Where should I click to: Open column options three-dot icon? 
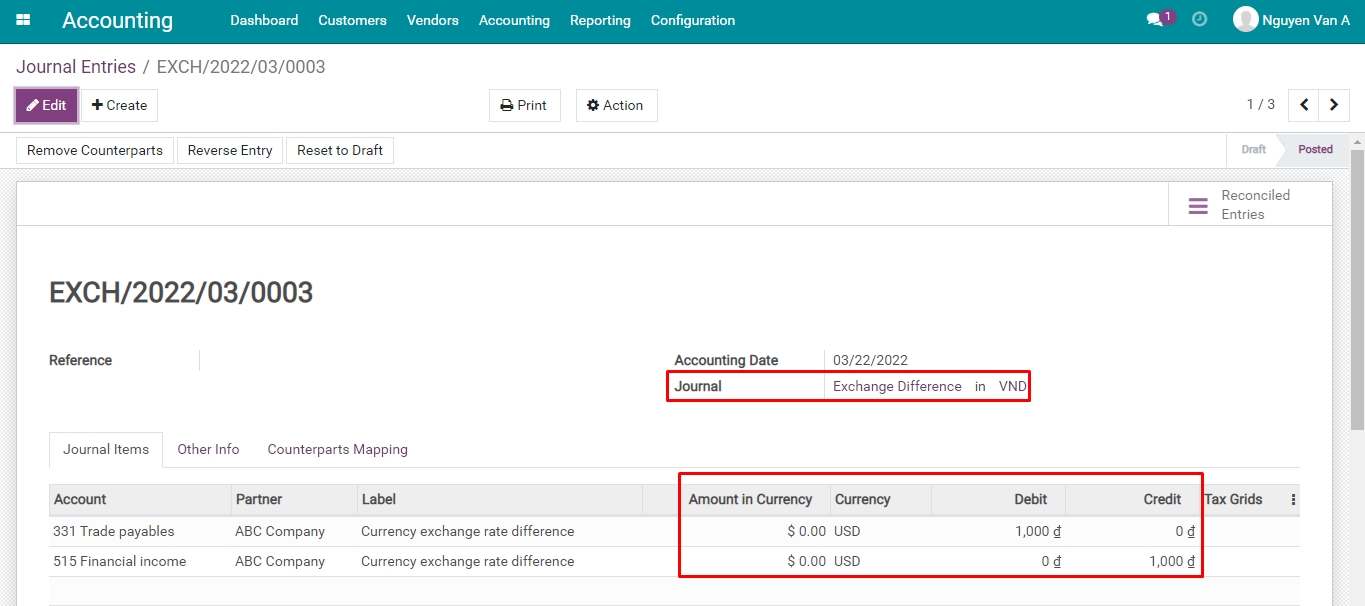[x=1293, y=500]
